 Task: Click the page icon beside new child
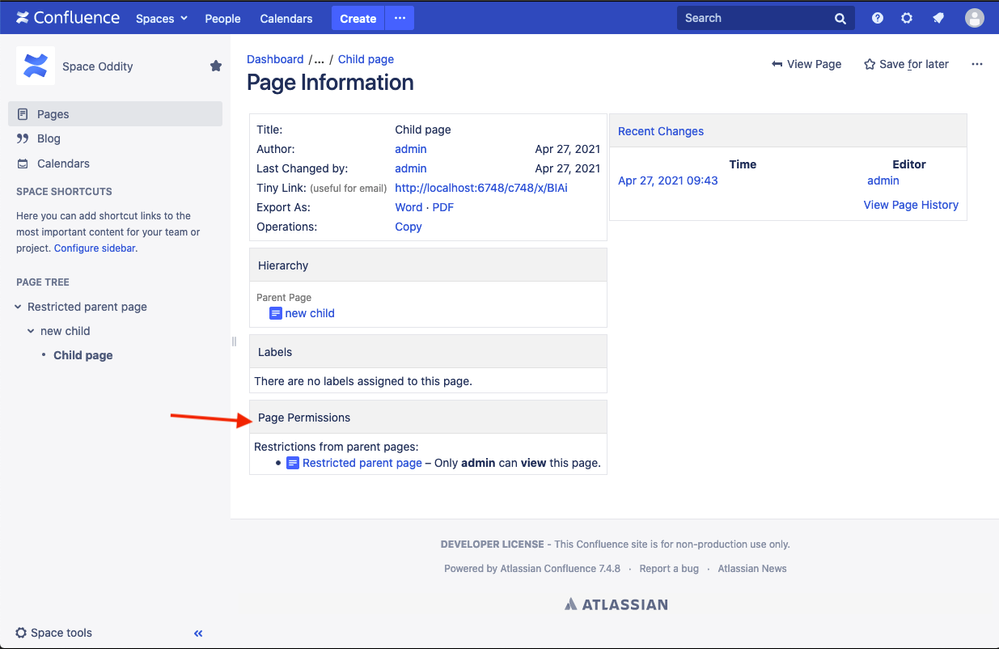(x=275, y=313)
